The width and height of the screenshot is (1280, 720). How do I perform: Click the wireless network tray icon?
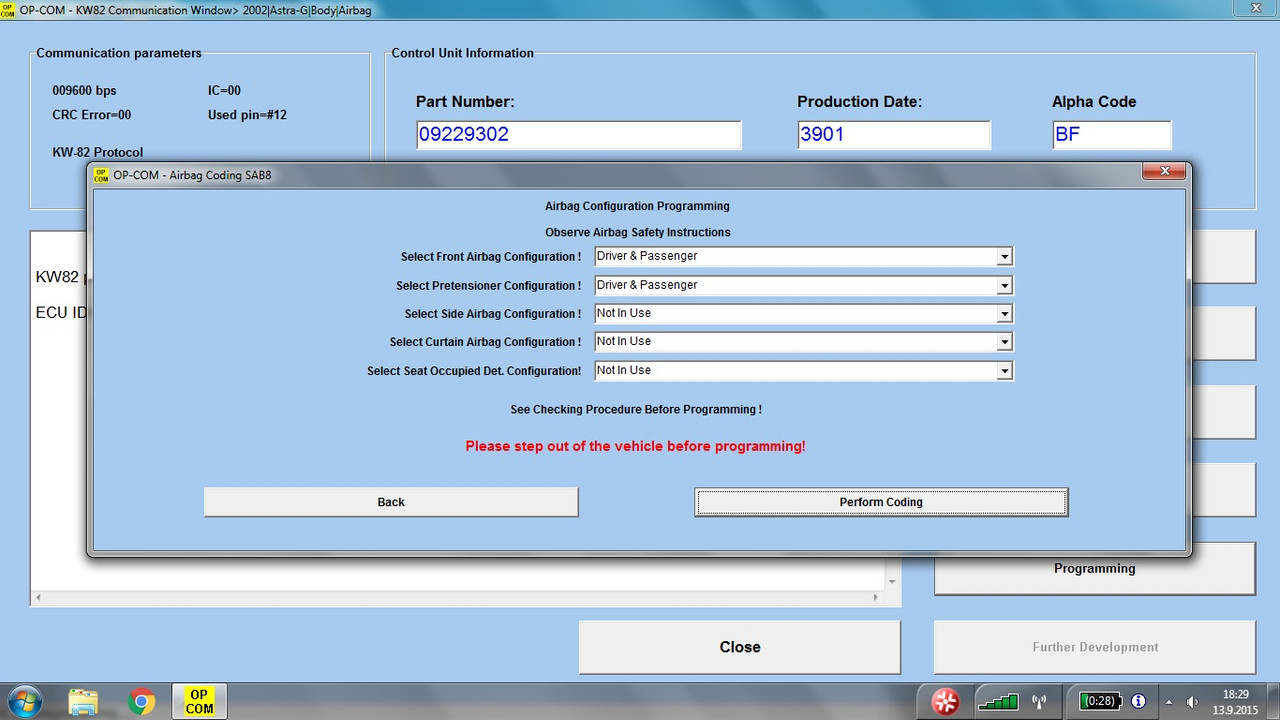(1038, 702)
